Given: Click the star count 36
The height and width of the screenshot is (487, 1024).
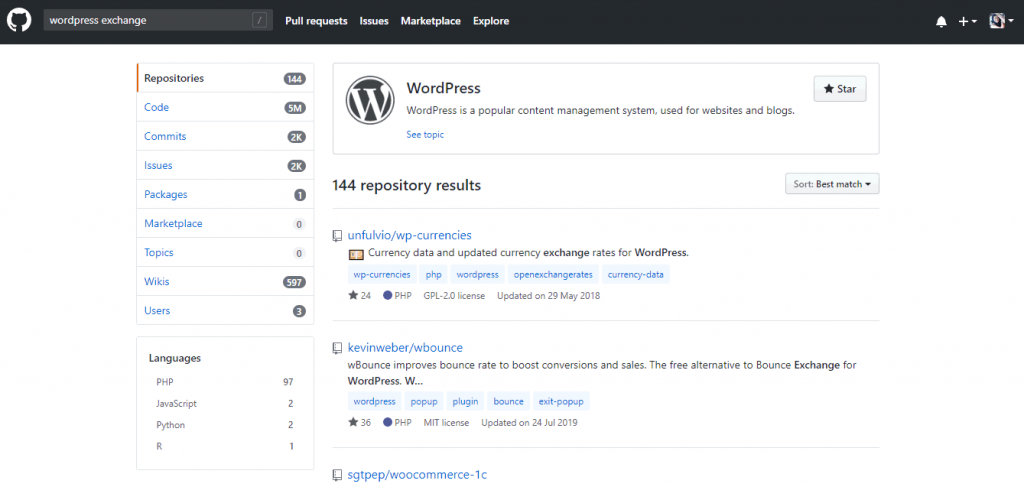Looking at the screenshot, I should coord(360,422).
